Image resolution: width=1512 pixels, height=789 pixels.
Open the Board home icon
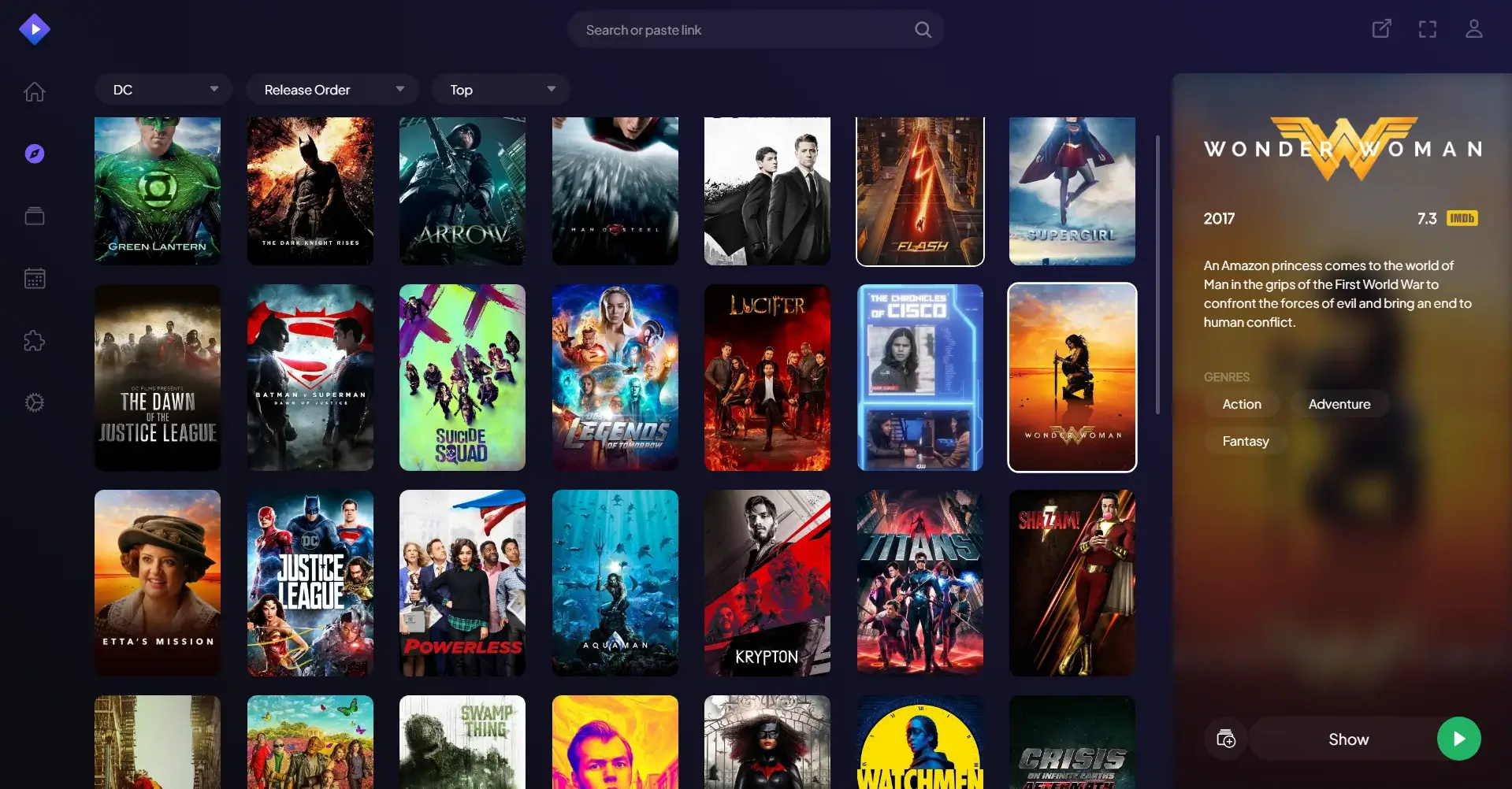35,91
